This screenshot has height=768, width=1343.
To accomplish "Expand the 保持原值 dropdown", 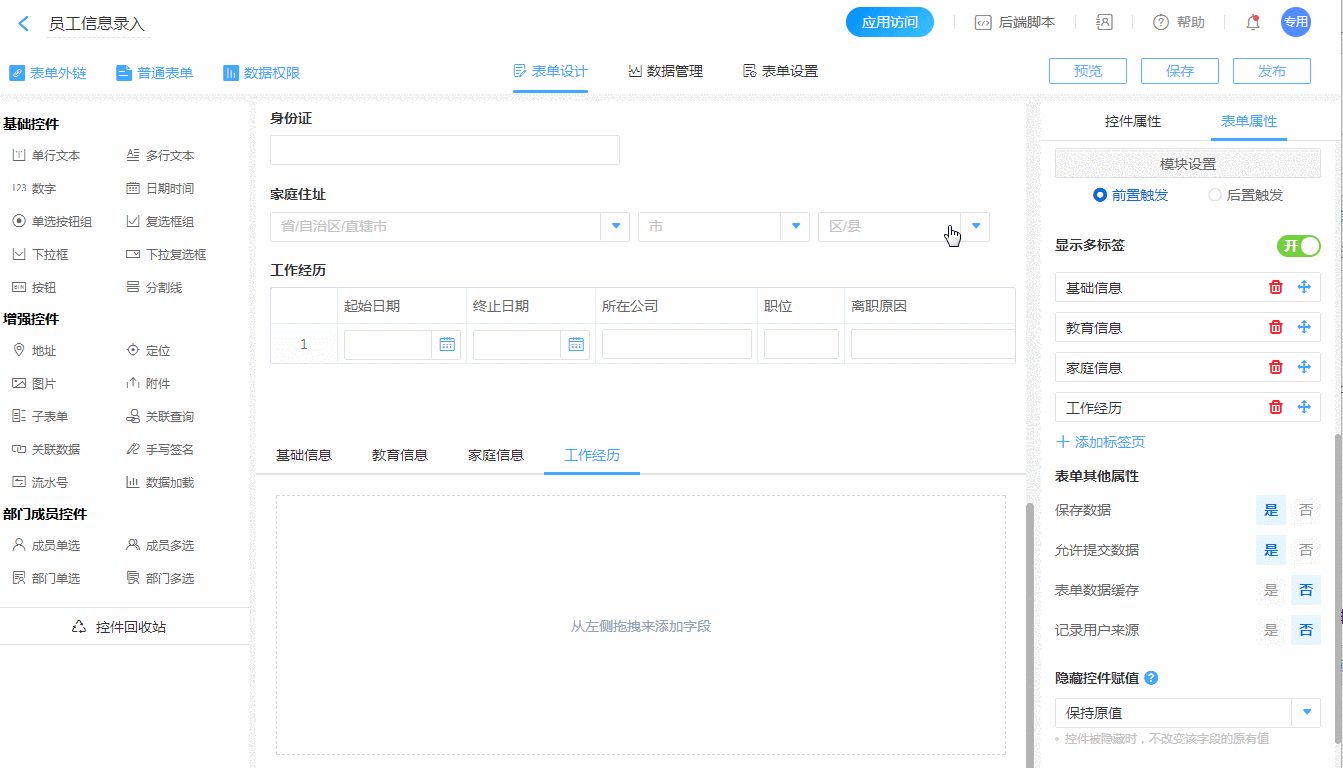I will (1306, 713).
